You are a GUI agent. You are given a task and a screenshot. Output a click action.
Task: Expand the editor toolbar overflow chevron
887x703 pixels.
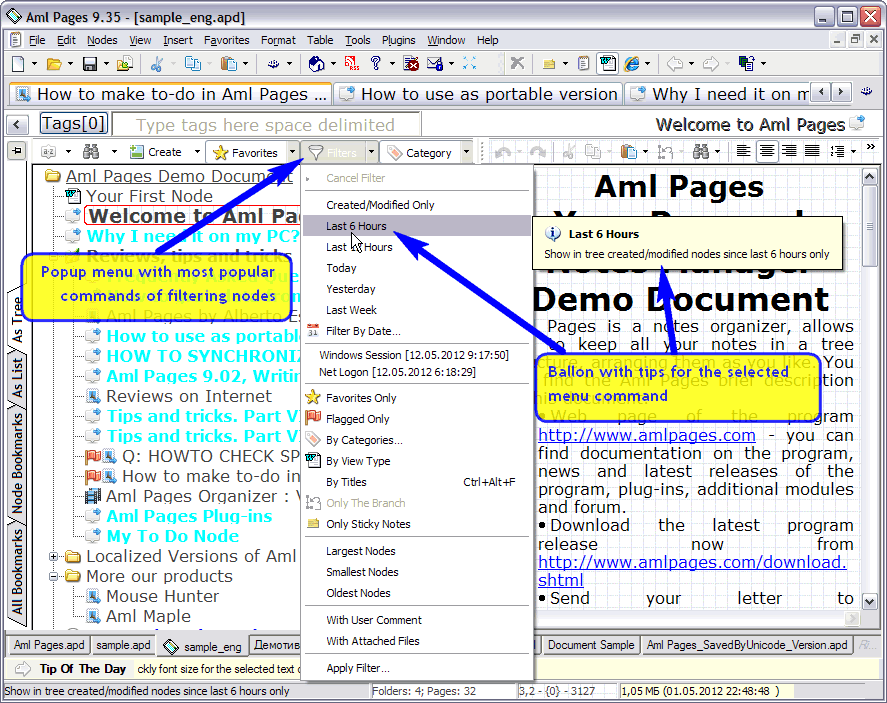(x=871, y=147)
